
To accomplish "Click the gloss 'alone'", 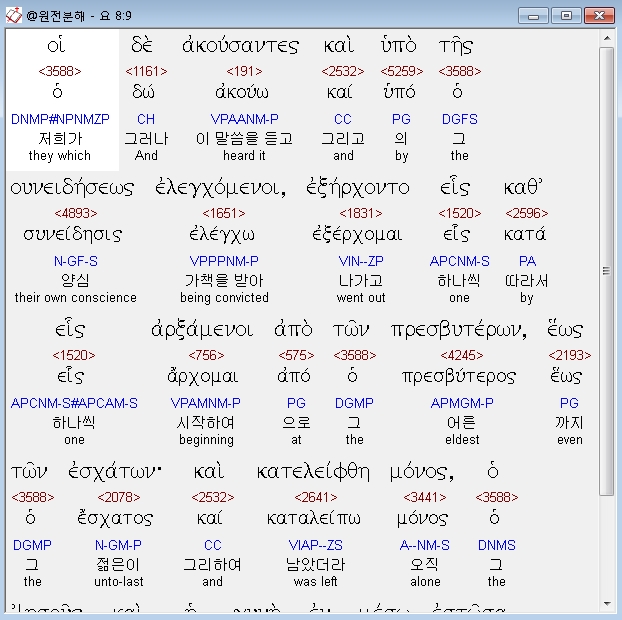I will [425, 582].
